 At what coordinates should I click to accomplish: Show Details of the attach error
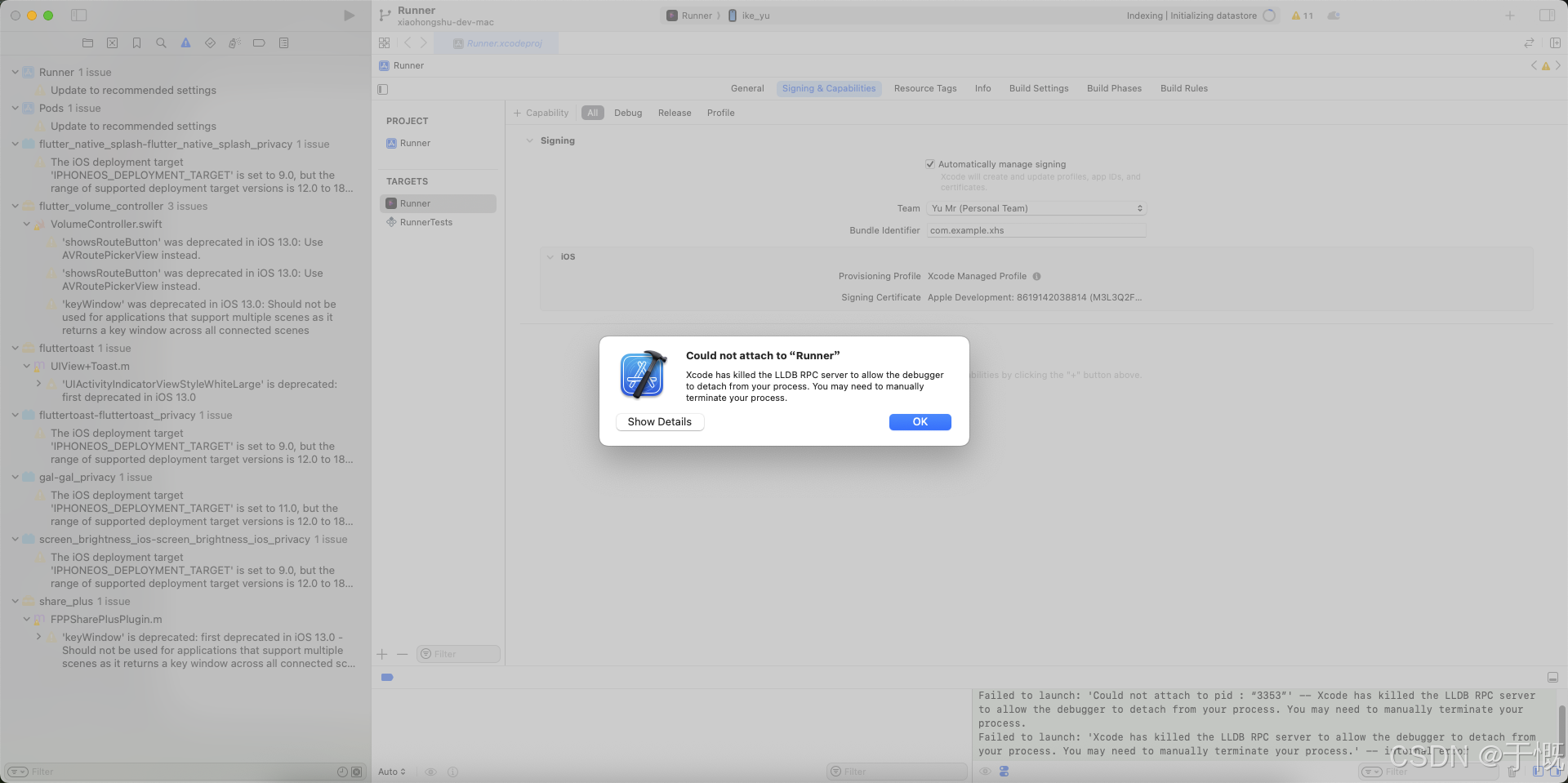point(659,422)
